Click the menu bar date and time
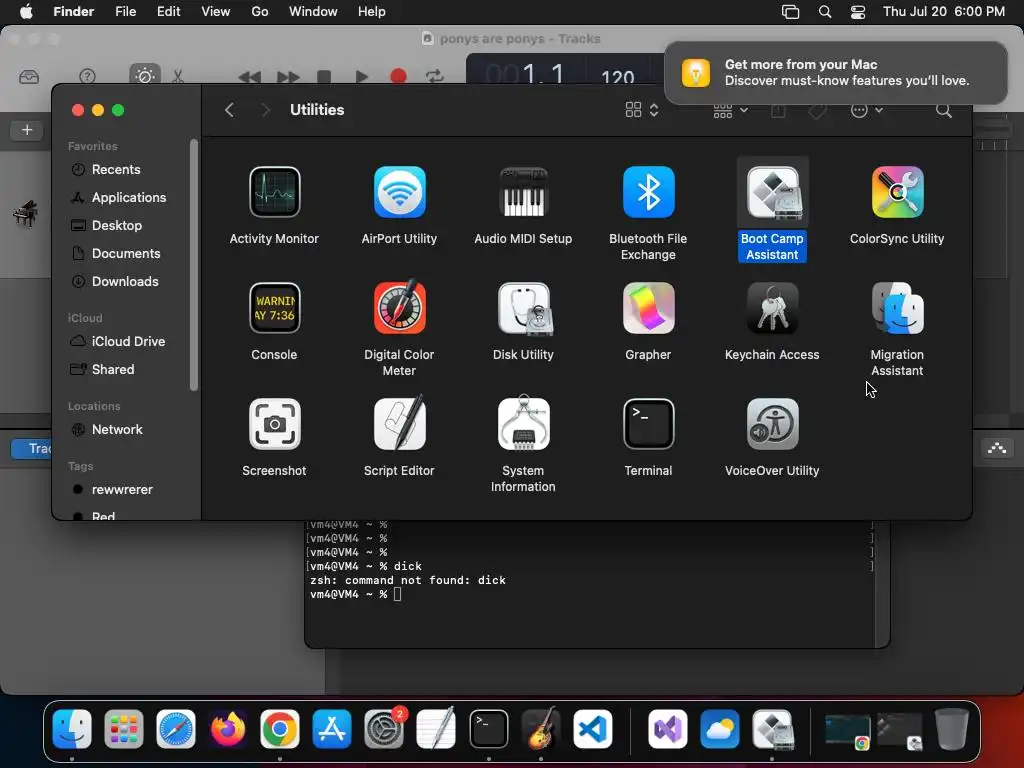 944,12
